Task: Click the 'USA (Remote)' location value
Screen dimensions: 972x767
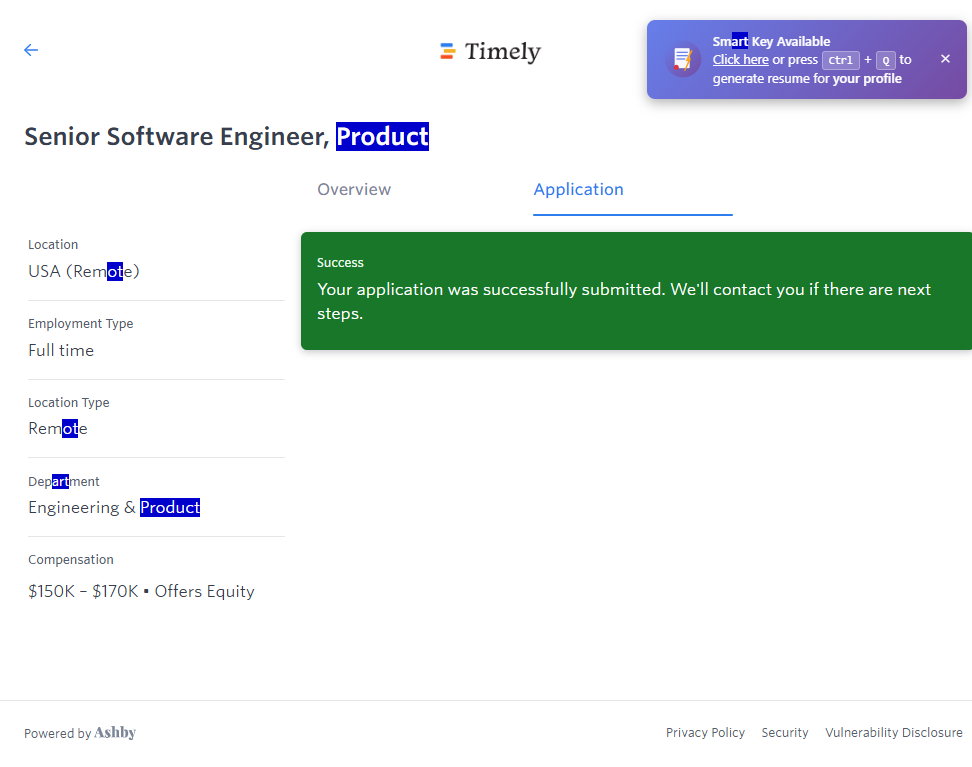Action: coord(84,271)
